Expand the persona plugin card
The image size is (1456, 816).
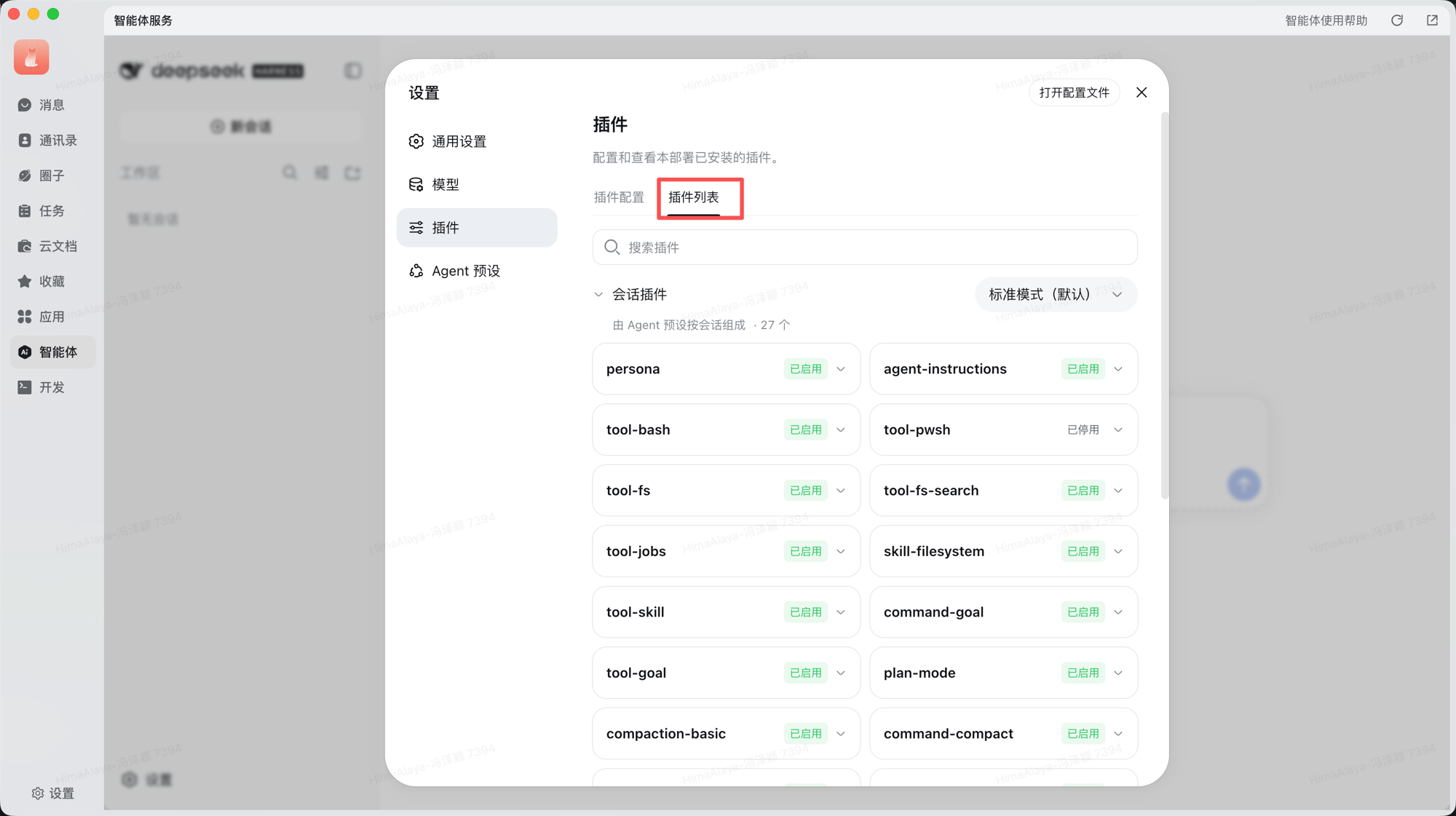(x=841, y=369)
